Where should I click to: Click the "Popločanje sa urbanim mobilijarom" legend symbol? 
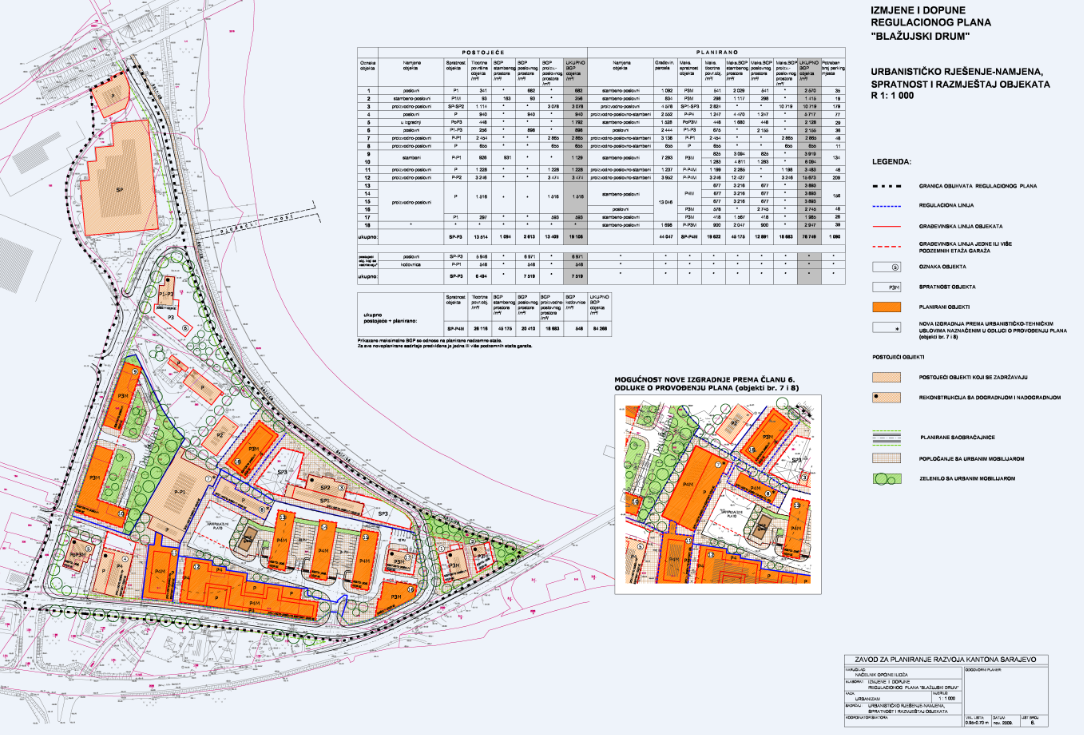click(x=886, y=458)
